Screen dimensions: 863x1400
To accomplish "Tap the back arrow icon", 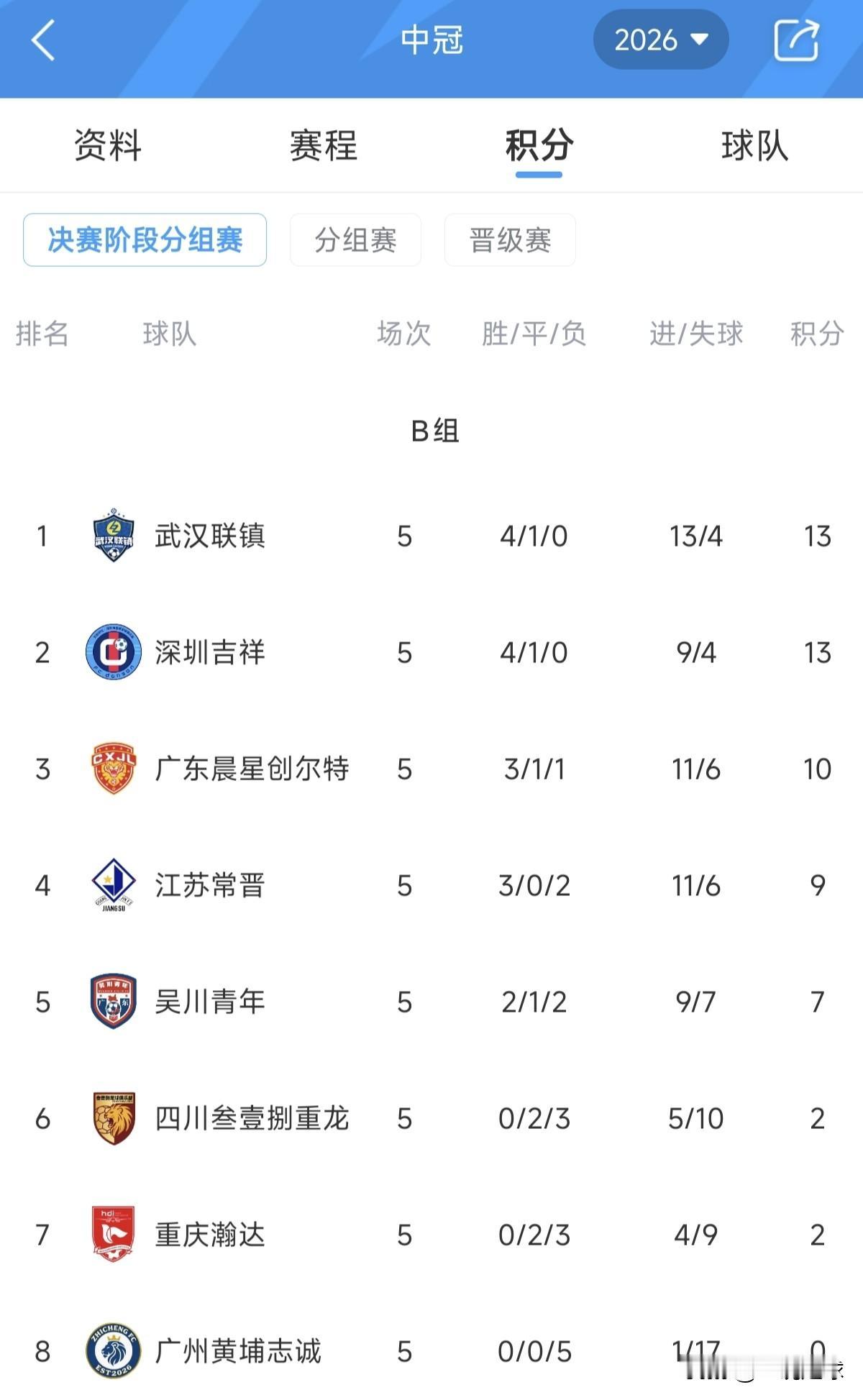I will coord(43,40).
